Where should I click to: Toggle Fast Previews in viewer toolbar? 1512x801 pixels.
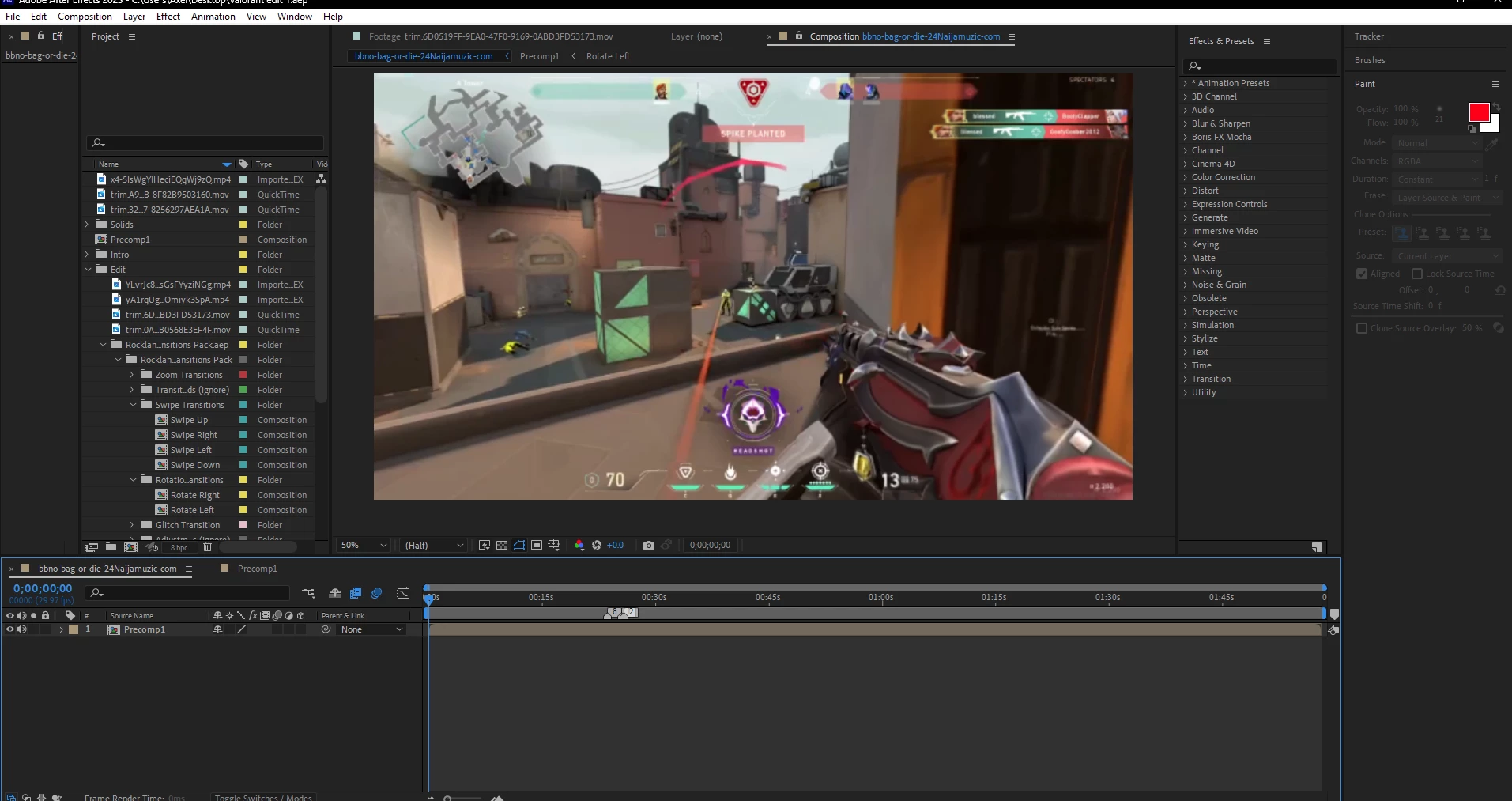click(485, 545)
